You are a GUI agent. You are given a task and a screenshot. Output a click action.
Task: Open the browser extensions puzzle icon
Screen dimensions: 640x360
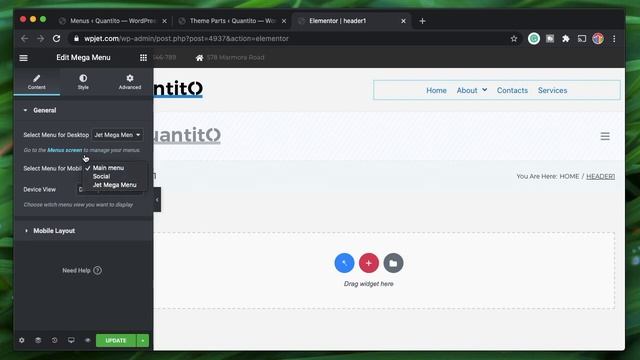[x=566, y=39]
